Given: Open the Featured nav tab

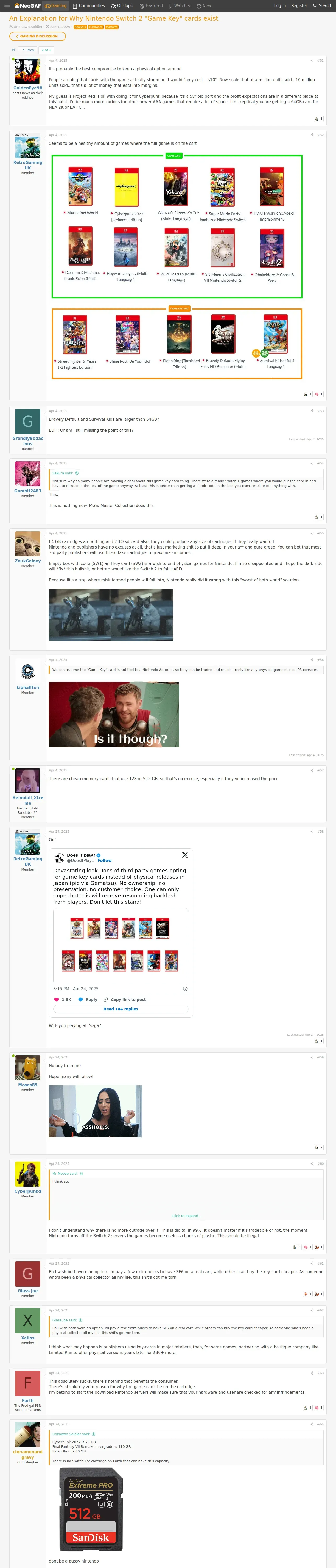Looking at the screenshot, I should [152, 5].
